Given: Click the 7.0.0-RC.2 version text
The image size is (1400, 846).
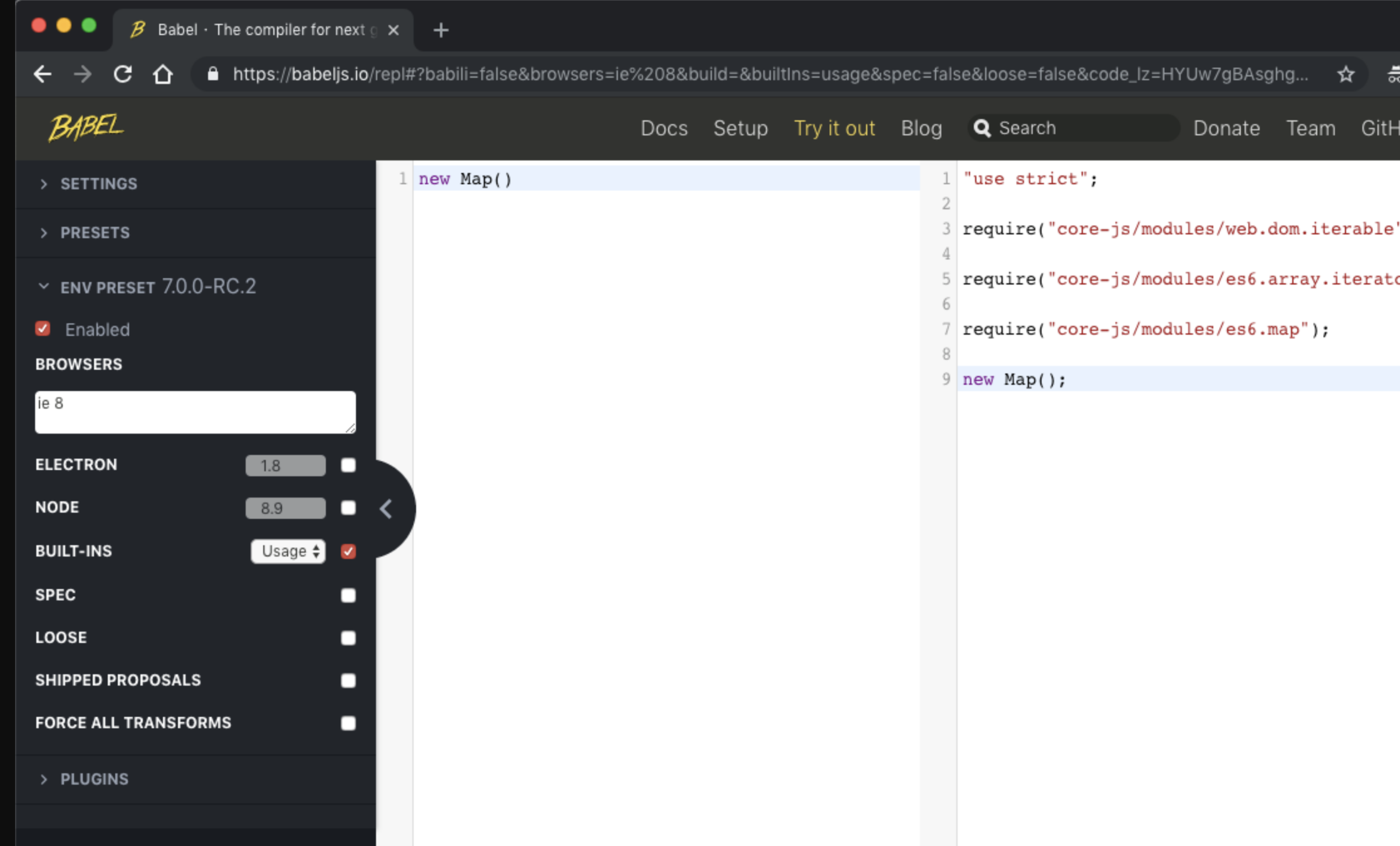Looking at the screenshot, I should click(209, 286).
